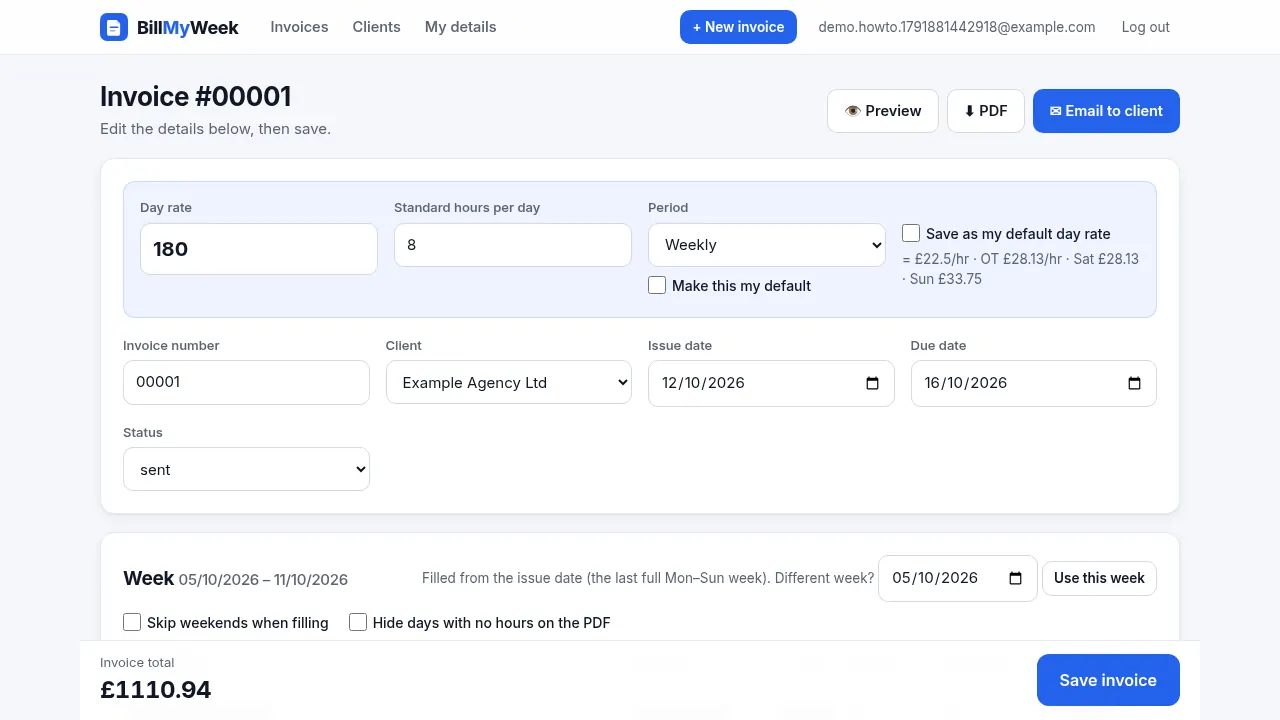Toggle Skip weekends when filling

tap(132, 622)
